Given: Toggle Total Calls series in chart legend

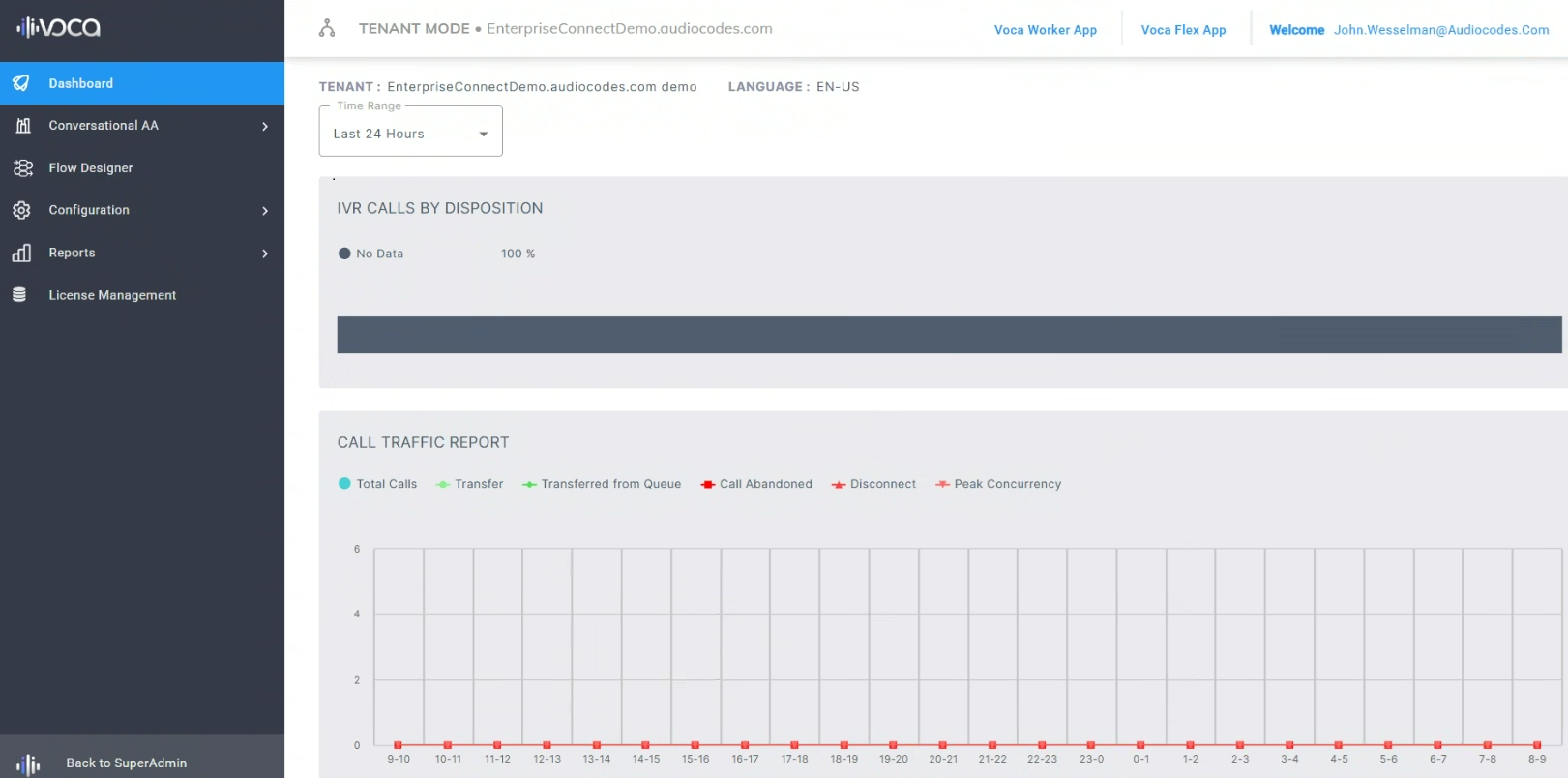Looking at the screenshot, I should pos(377,484).
